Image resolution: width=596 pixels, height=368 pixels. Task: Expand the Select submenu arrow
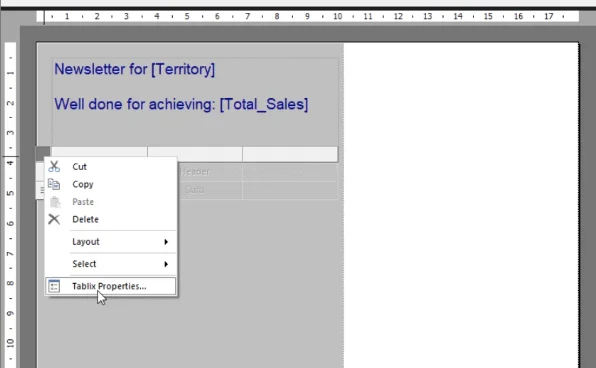(166, 264)
